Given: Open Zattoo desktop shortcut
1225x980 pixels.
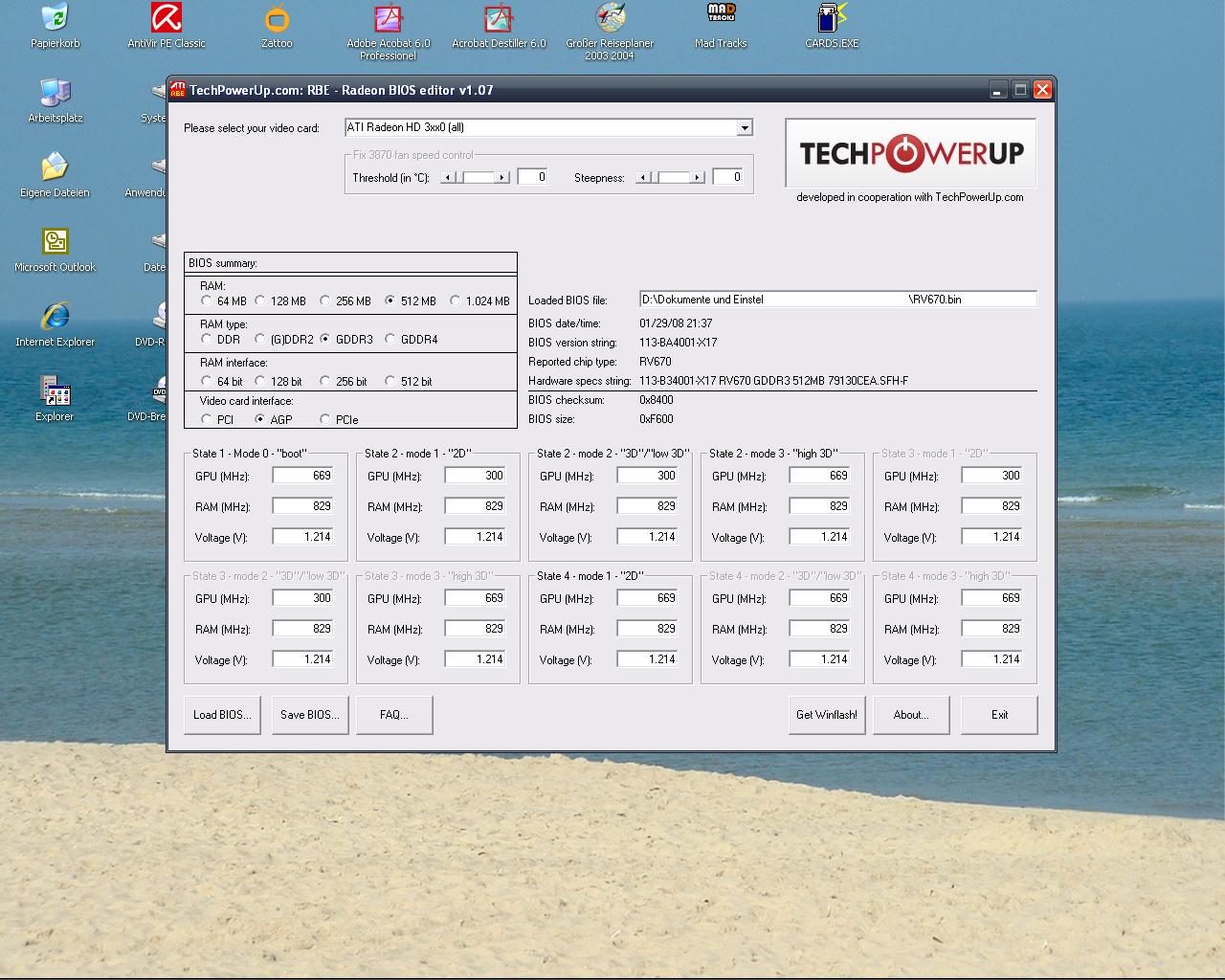Looking at the screenshot, I should click(x=277, y=26).
